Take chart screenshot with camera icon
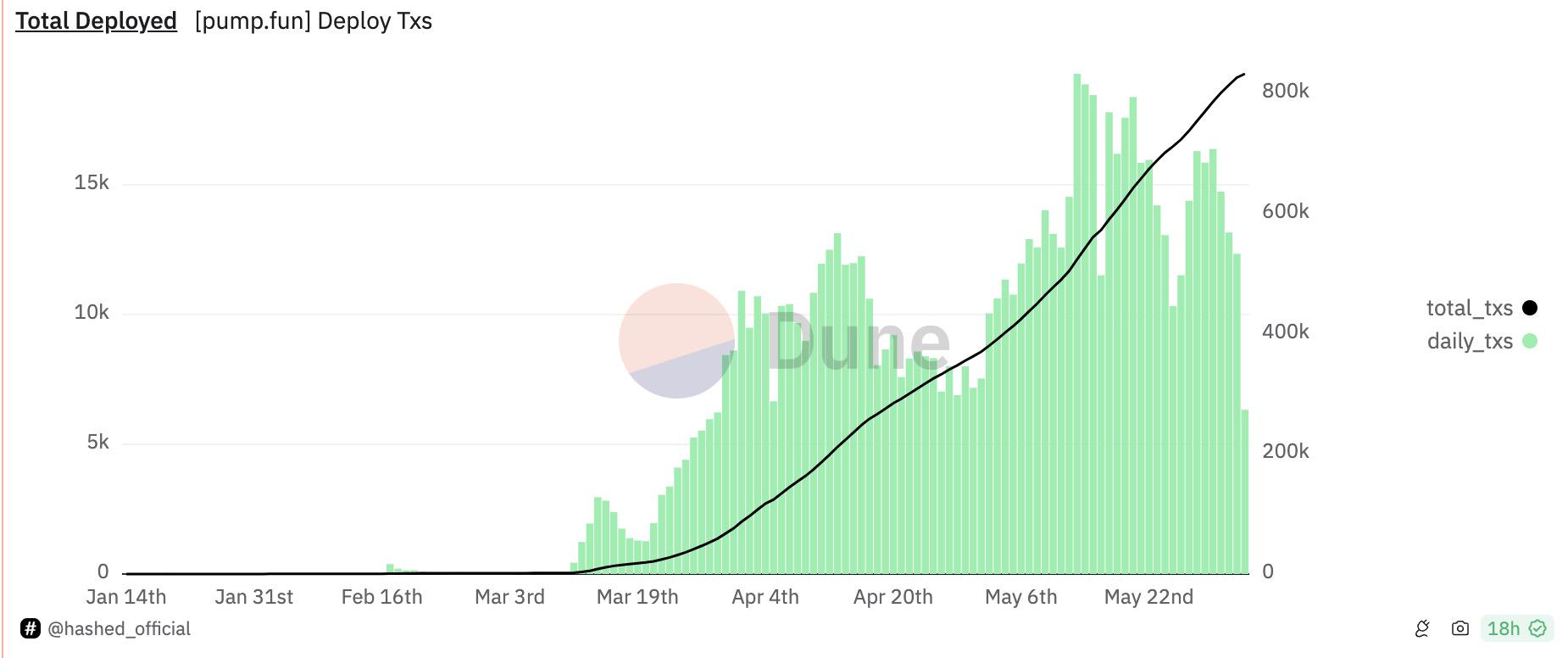Screen dimensions: 1568x658 tap(1460, 628)
